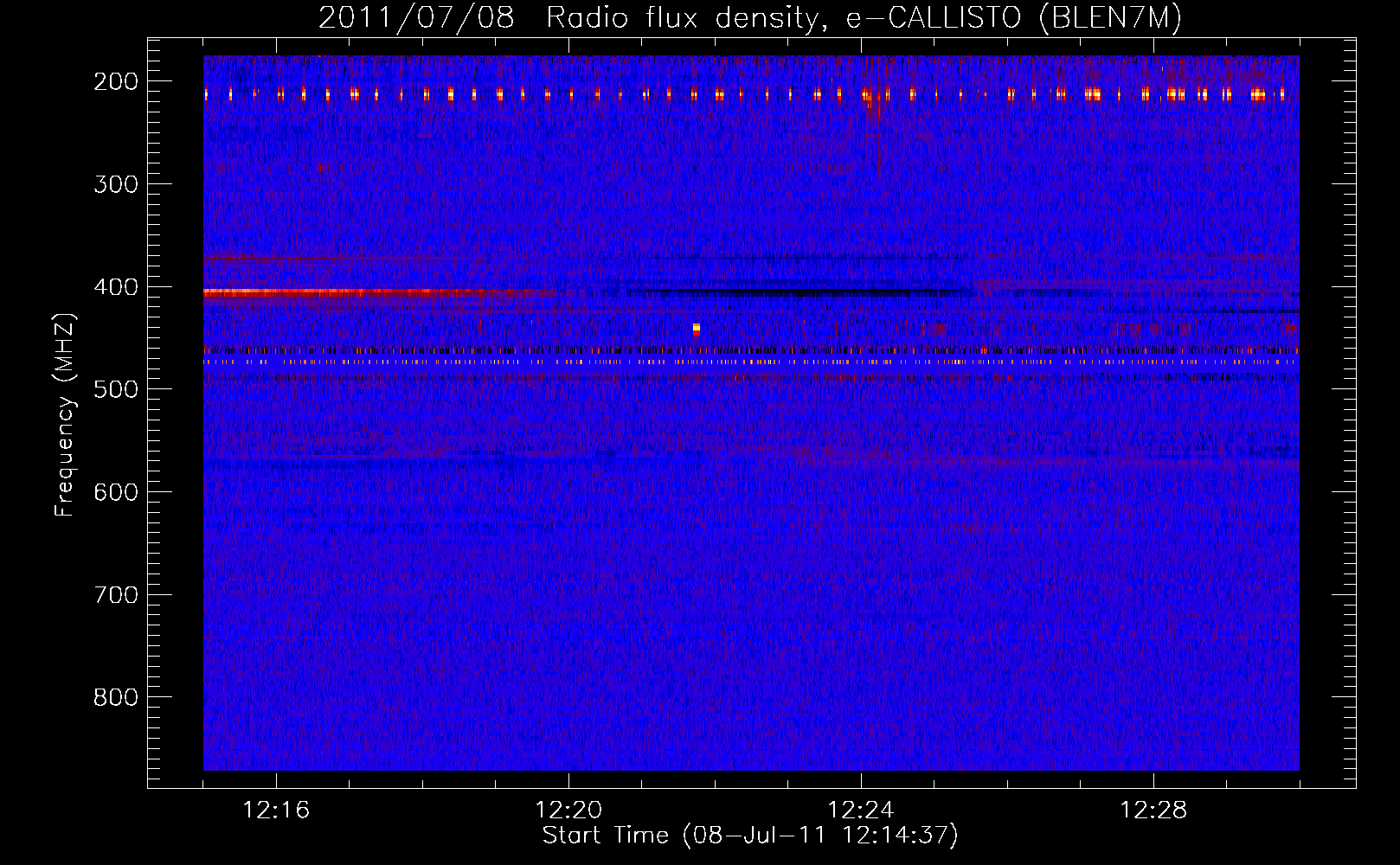Click the 300 frequency tick label
Screen dimensions: 1400x865
click(x=116, y=184)
